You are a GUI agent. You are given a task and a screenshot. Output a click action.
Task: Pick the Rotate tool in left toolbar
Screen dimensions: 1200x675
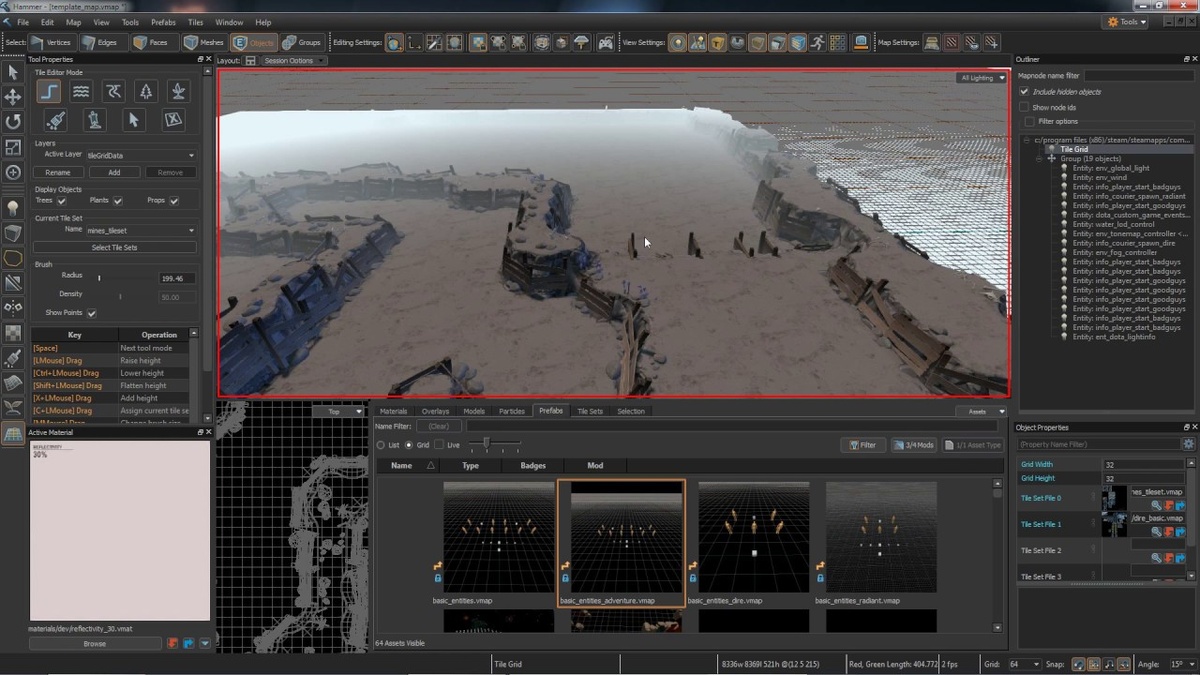click(13, 122)
